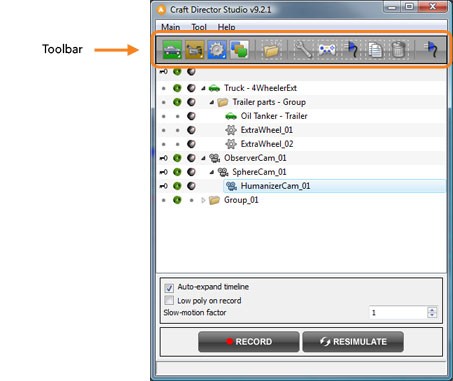Minimize the Craft Director Studio window
This screenshot has width=453, height=381.
(x=392, y=7)
